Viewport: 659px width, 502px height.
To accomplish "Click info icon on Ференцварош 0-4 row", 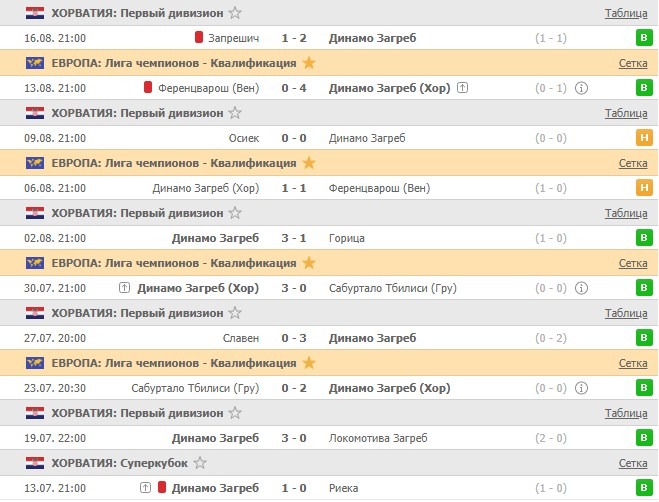I will point(582,88).
